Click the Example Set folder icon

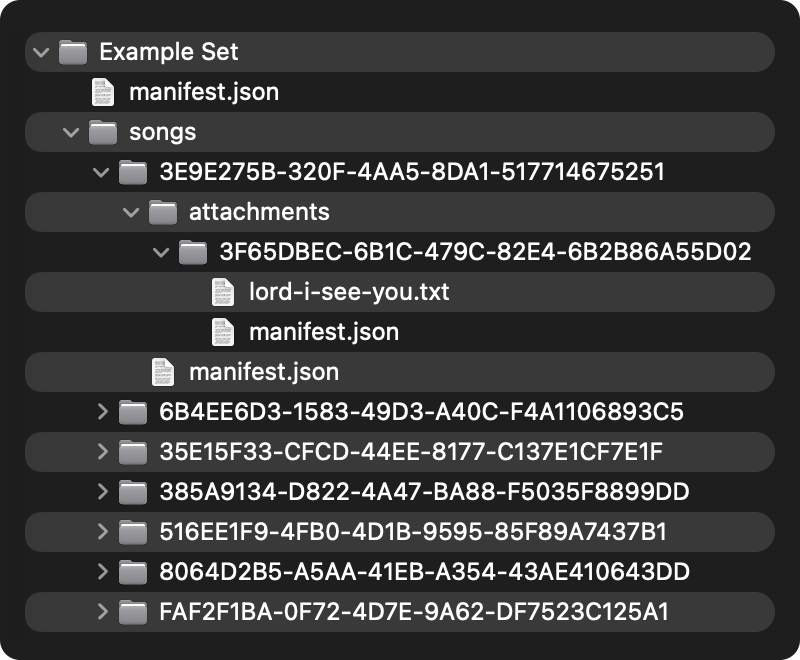tap(73, 52)
